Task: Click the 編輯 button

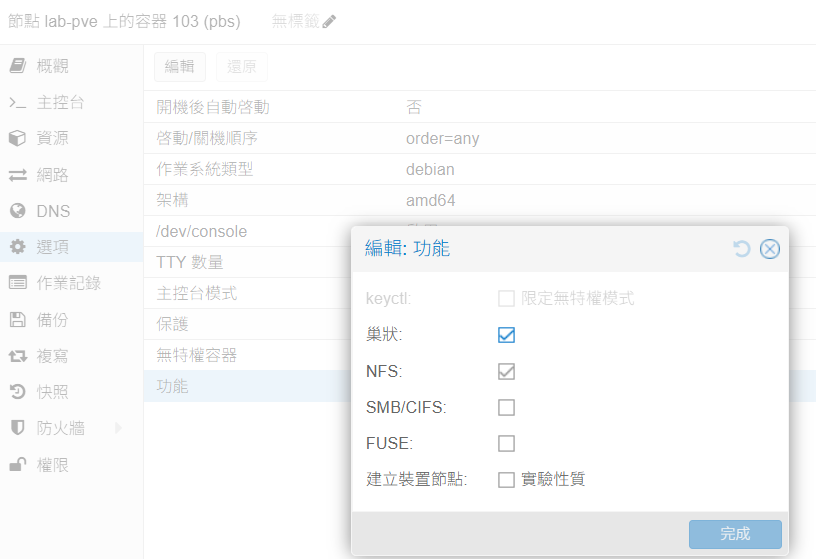Action: [x=180, y=67]
